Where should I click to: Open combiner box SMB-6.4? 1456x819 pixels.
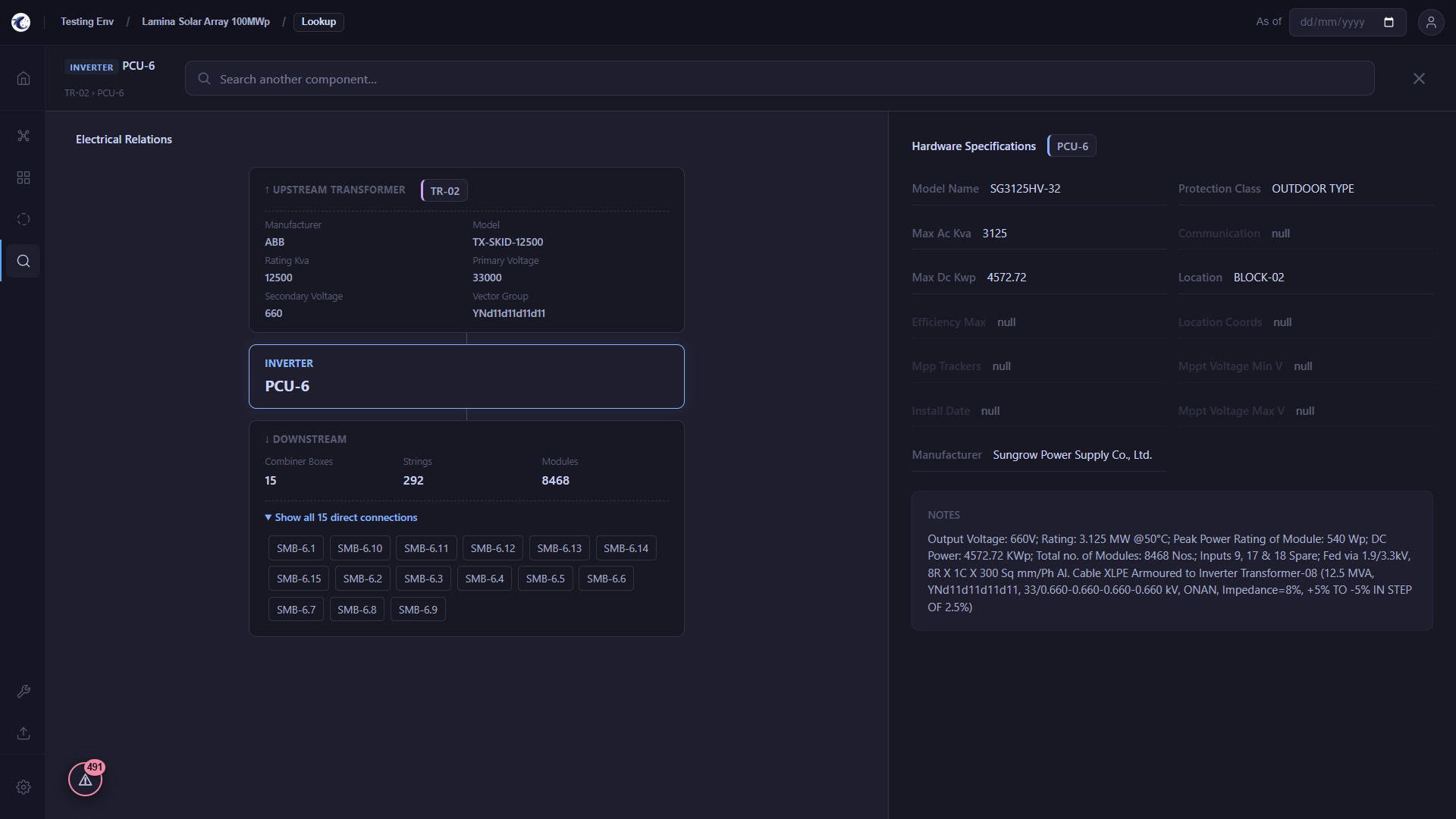(485, 579)
